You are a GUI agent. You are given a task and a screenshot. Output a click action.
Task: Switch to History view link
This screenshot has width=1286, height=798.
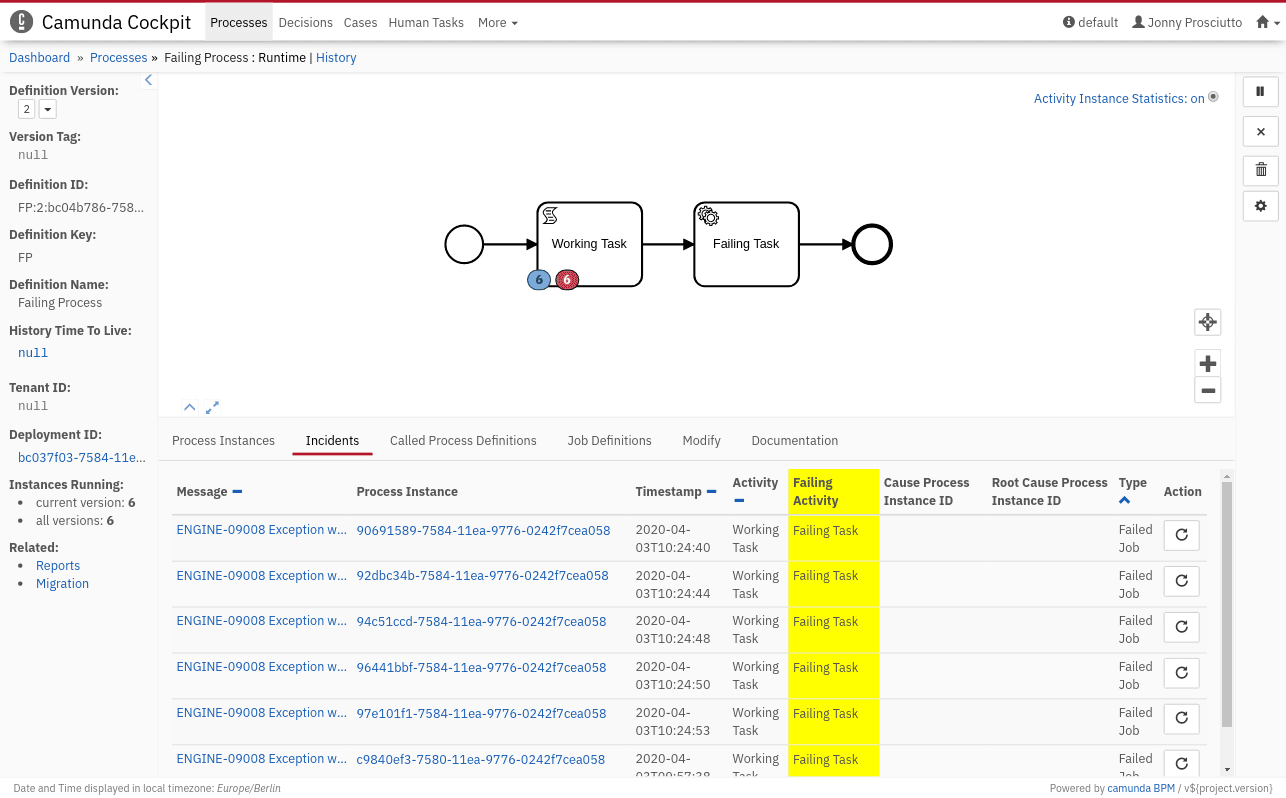point(336,57)
